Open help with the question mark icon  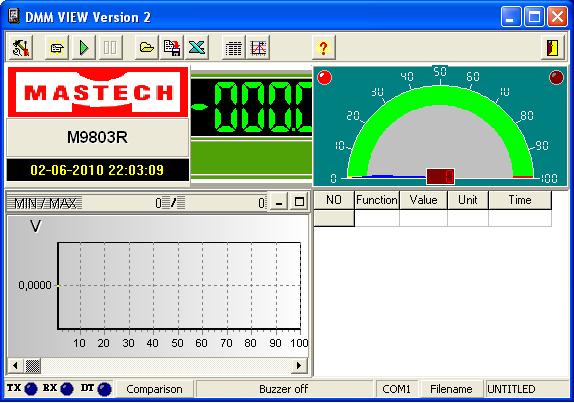pos(323,47)
